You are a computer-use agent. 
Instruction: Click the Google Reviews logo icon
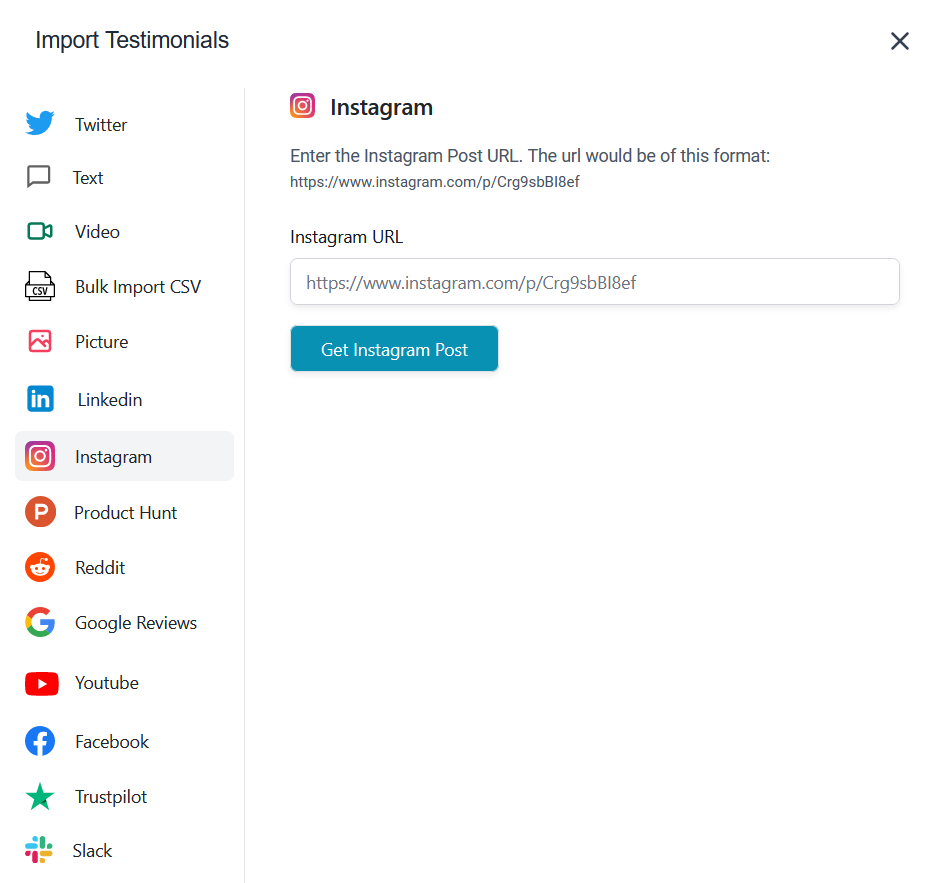coord(40,622)
